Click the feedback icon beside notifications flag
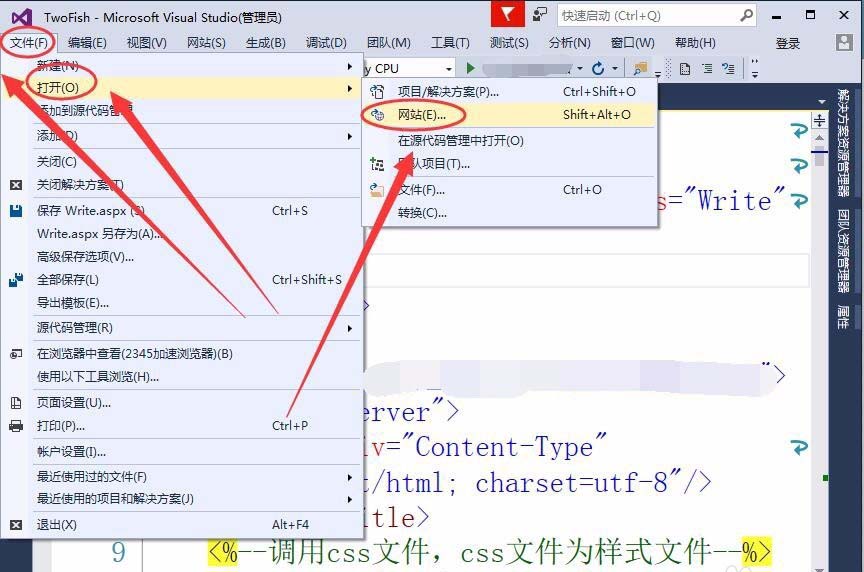Viewport: 864px width, 572px height. (540, 14)
